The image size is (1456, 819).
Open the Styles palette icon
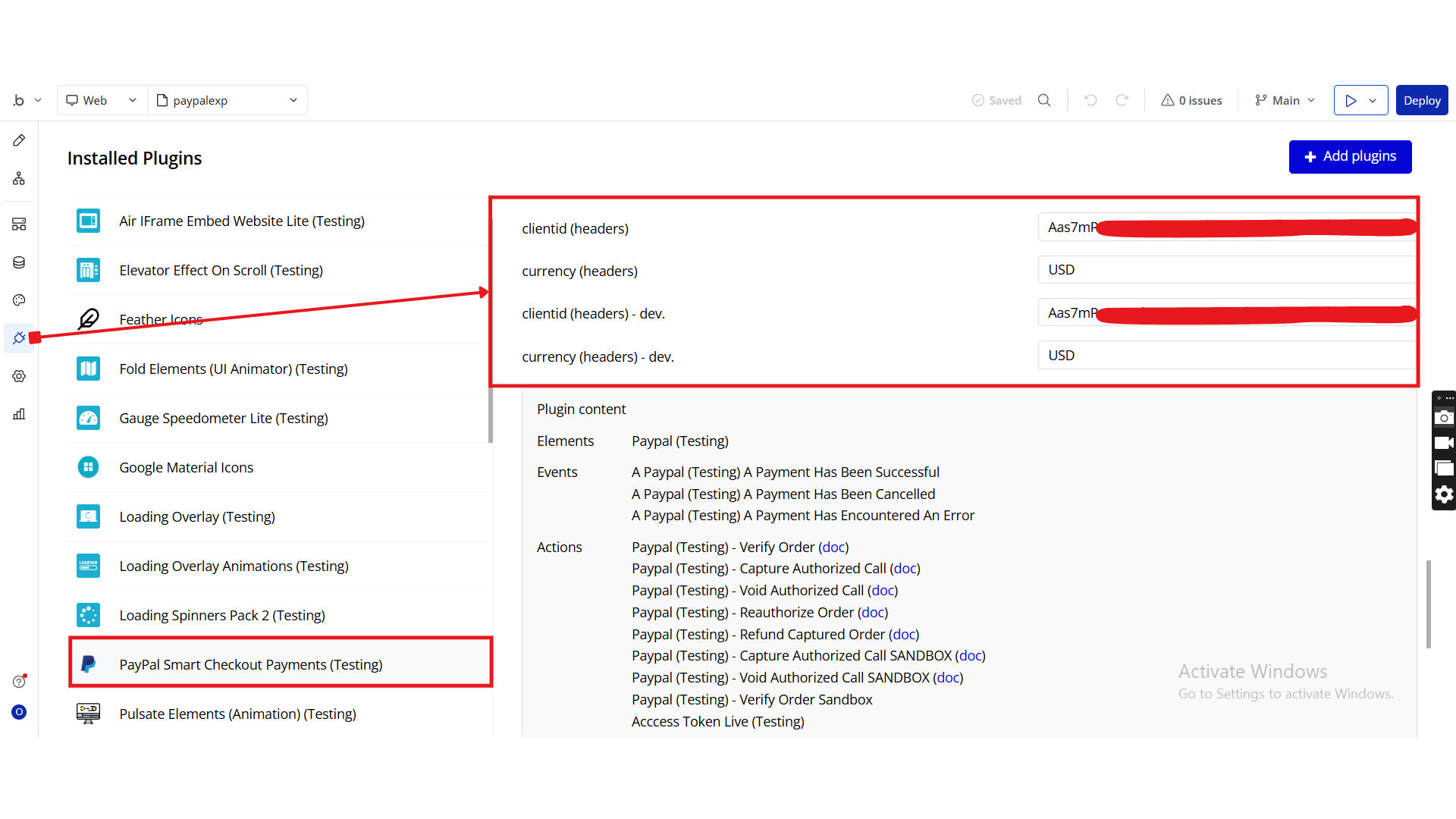pos(19,300)
